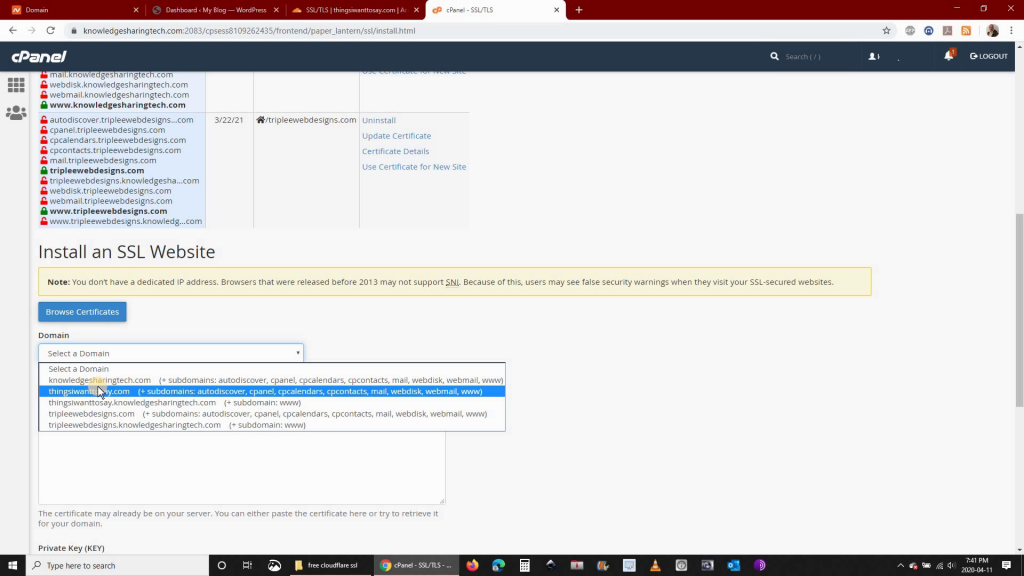The width and height of the screenshot is (1024, 576).
Task: Bookmark this page with the star
Action: (886, 30)
